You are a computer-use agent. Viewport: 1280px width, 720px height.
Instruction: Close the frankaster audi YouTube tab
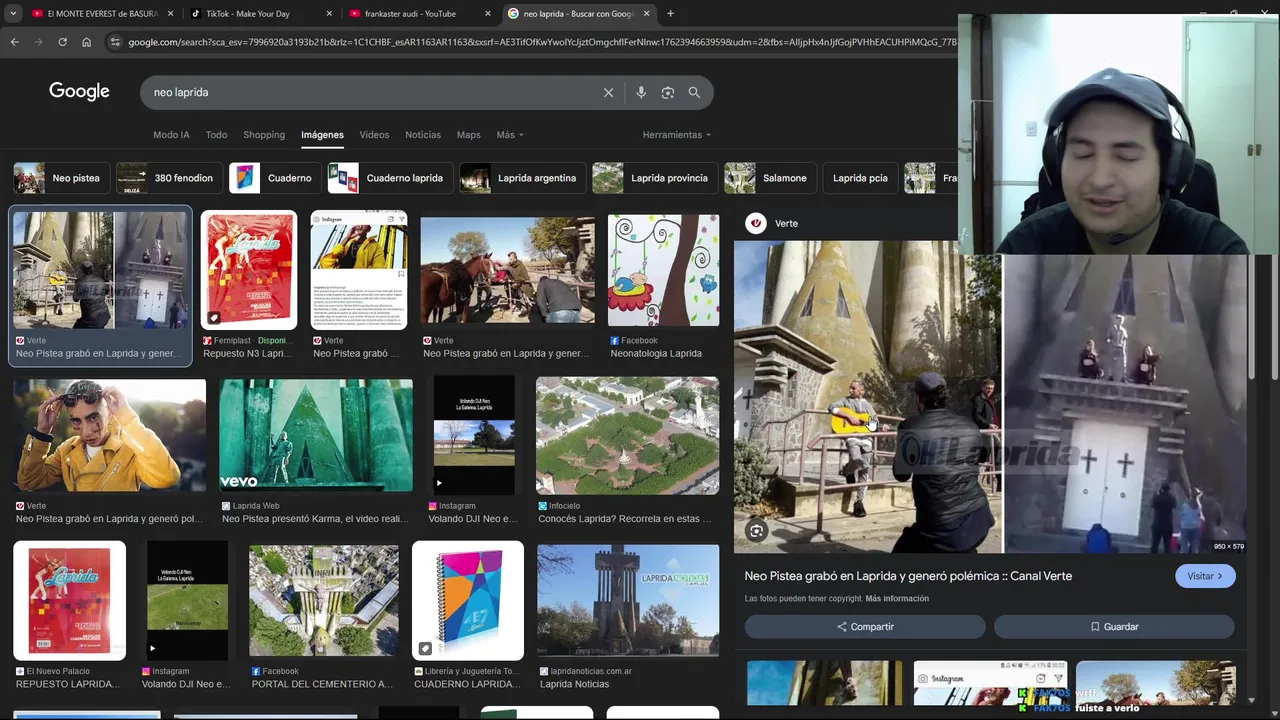[488, 14]
